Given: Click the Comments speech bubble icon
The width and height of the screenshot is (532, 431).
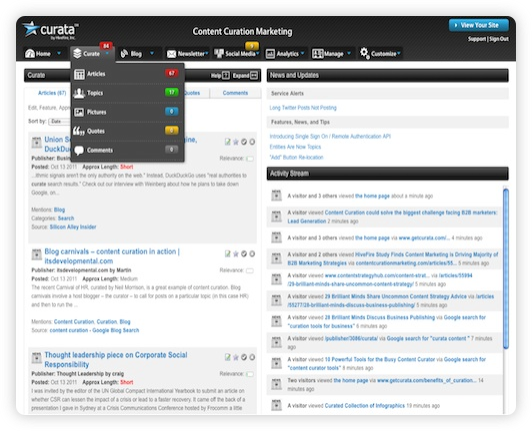Looking at the screenshot, I should 79,150.
